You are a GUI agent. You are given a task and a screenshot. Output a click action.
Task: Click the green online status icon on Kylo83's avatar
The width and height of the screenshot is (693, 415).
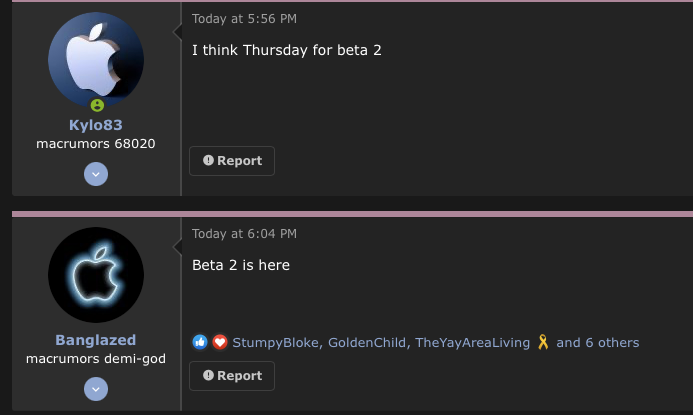coord(96,105)
